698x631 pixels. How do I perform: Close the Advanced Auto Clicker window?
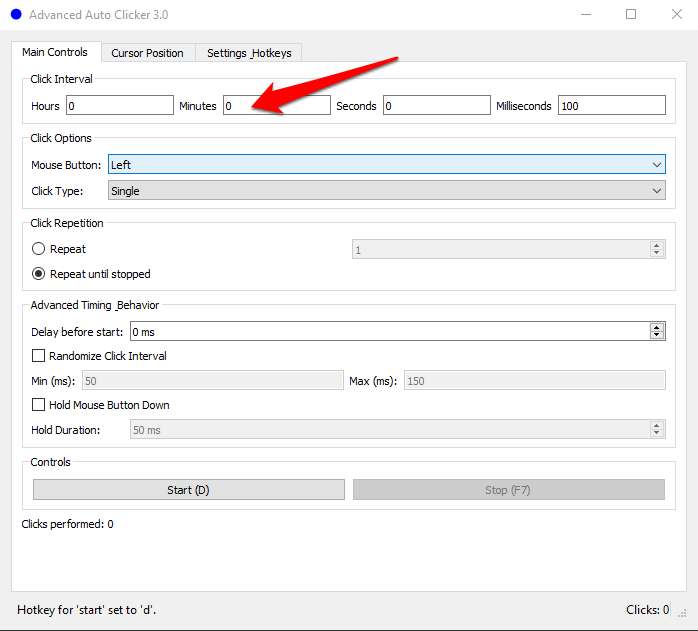[677, 15]
